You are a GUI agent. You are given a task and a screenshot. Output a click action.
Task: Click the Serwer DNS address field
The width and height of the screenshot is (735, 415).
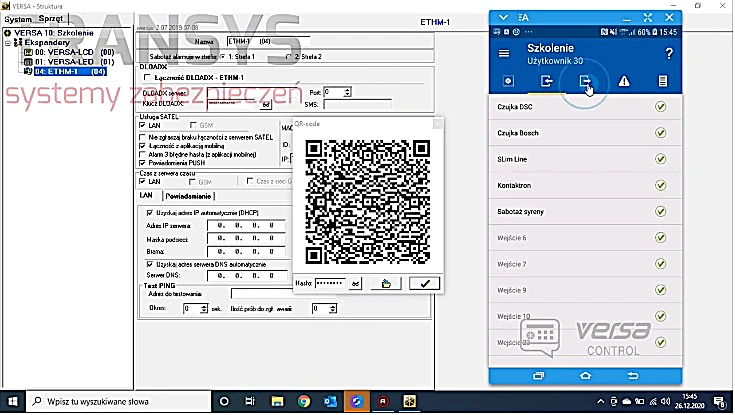[247, 275]
